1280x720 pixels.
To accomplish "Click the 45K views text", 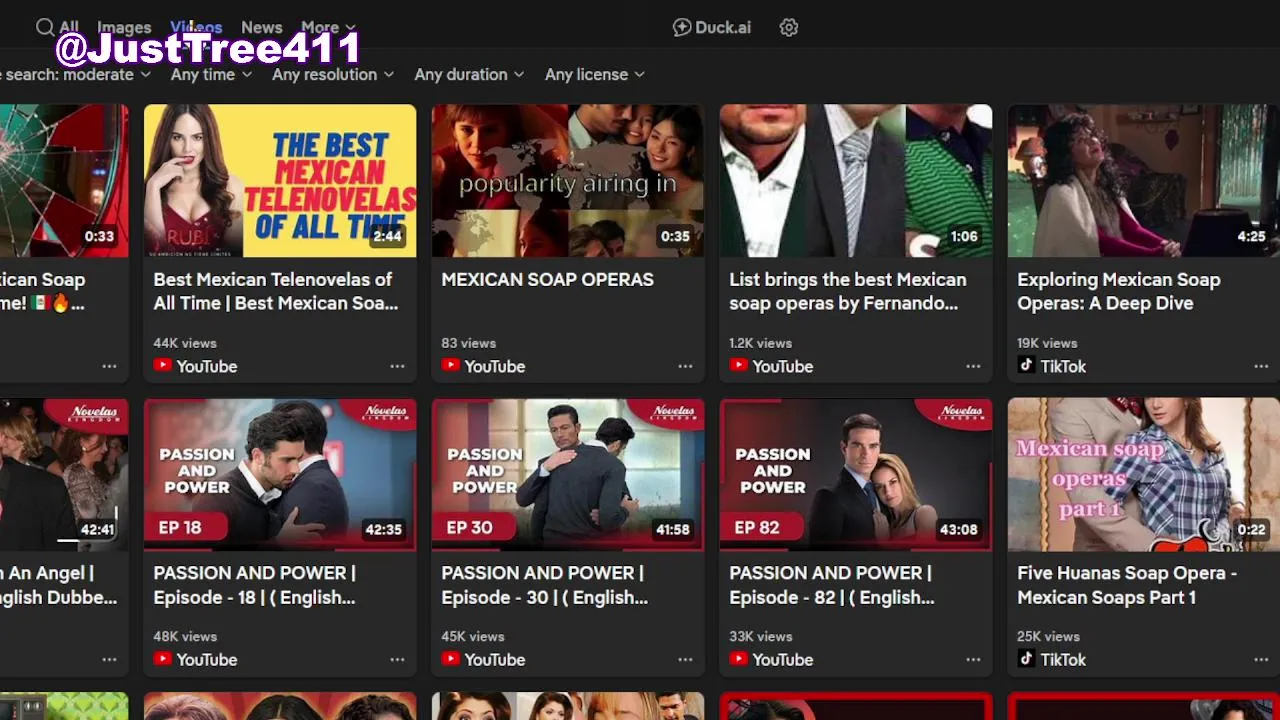I will (473, 636).
